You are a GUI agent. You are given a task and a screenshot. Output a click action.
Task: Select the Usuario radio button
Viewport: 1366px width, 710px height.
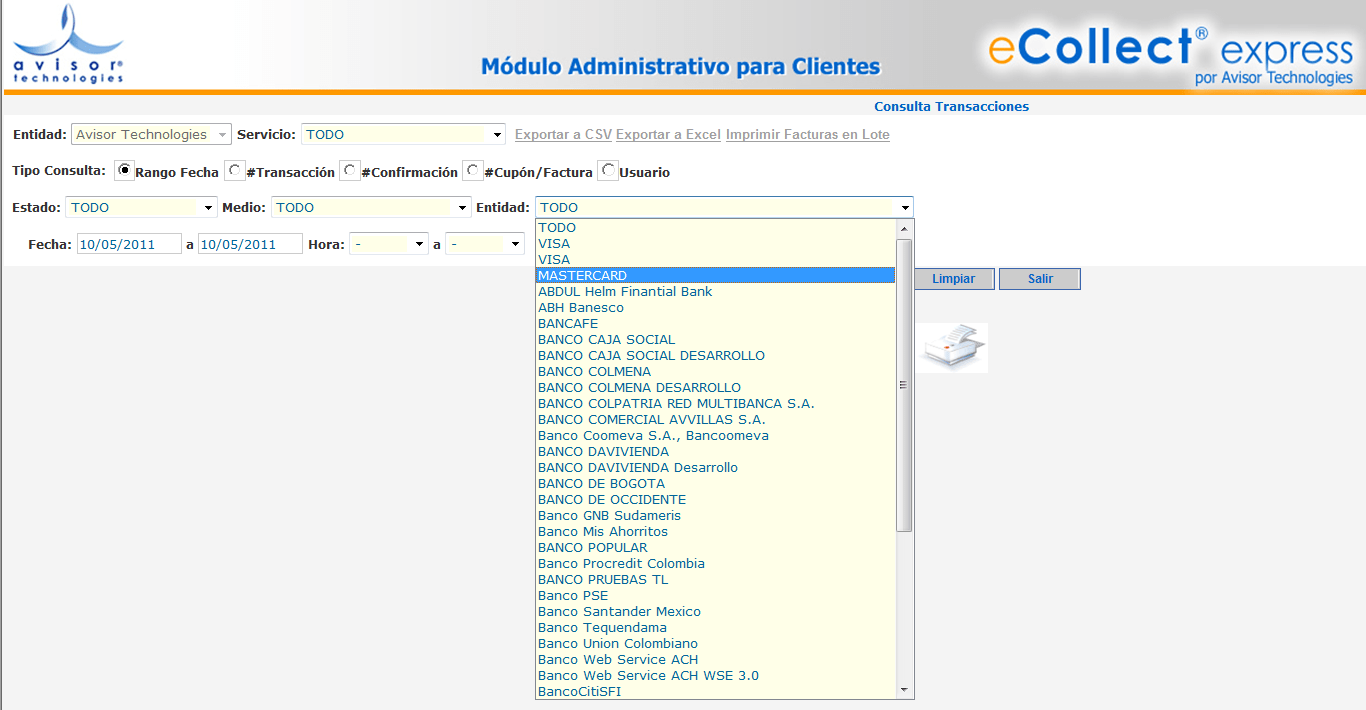click(607, 171)
